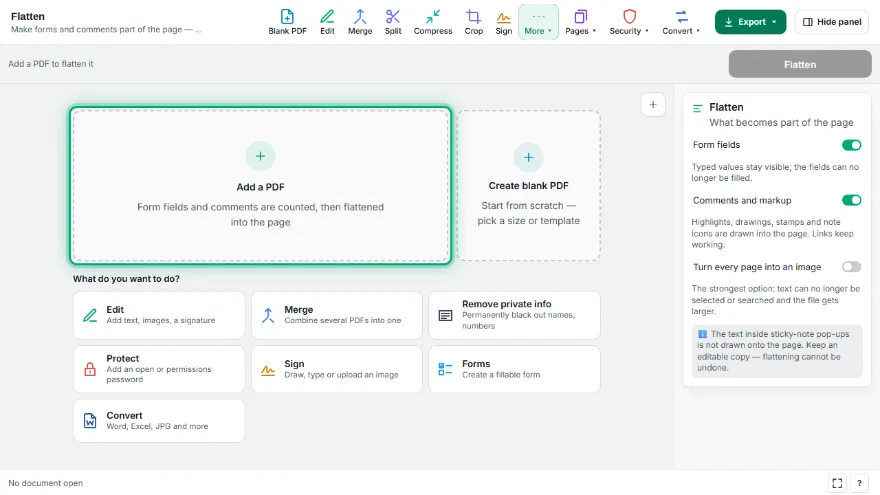Screen dimensions: 880x495
Task: Open the Merge tool in toolbar
Action: (x=360, y=22)
